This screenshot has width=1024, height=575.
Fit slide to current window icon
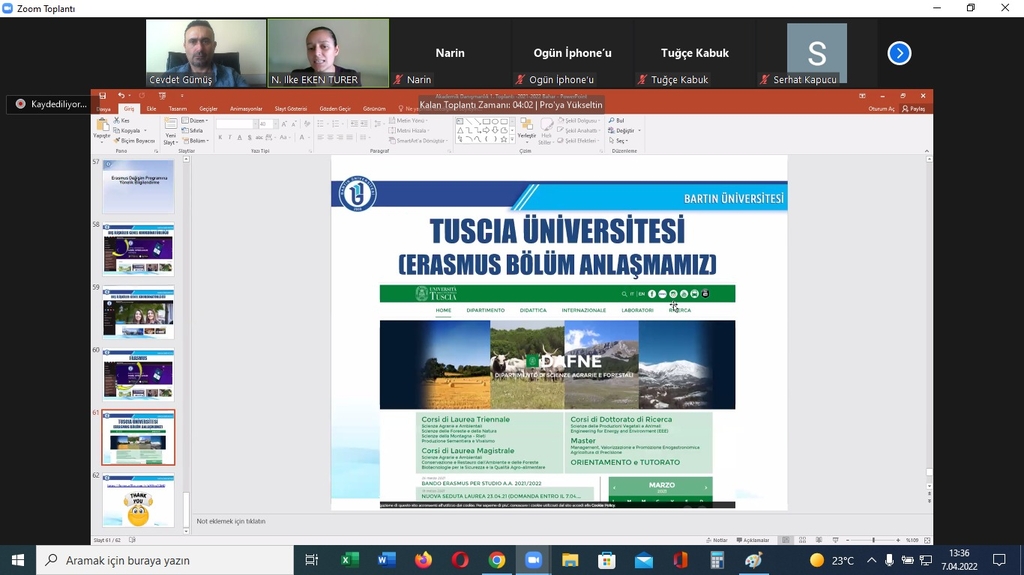(927, 540)
